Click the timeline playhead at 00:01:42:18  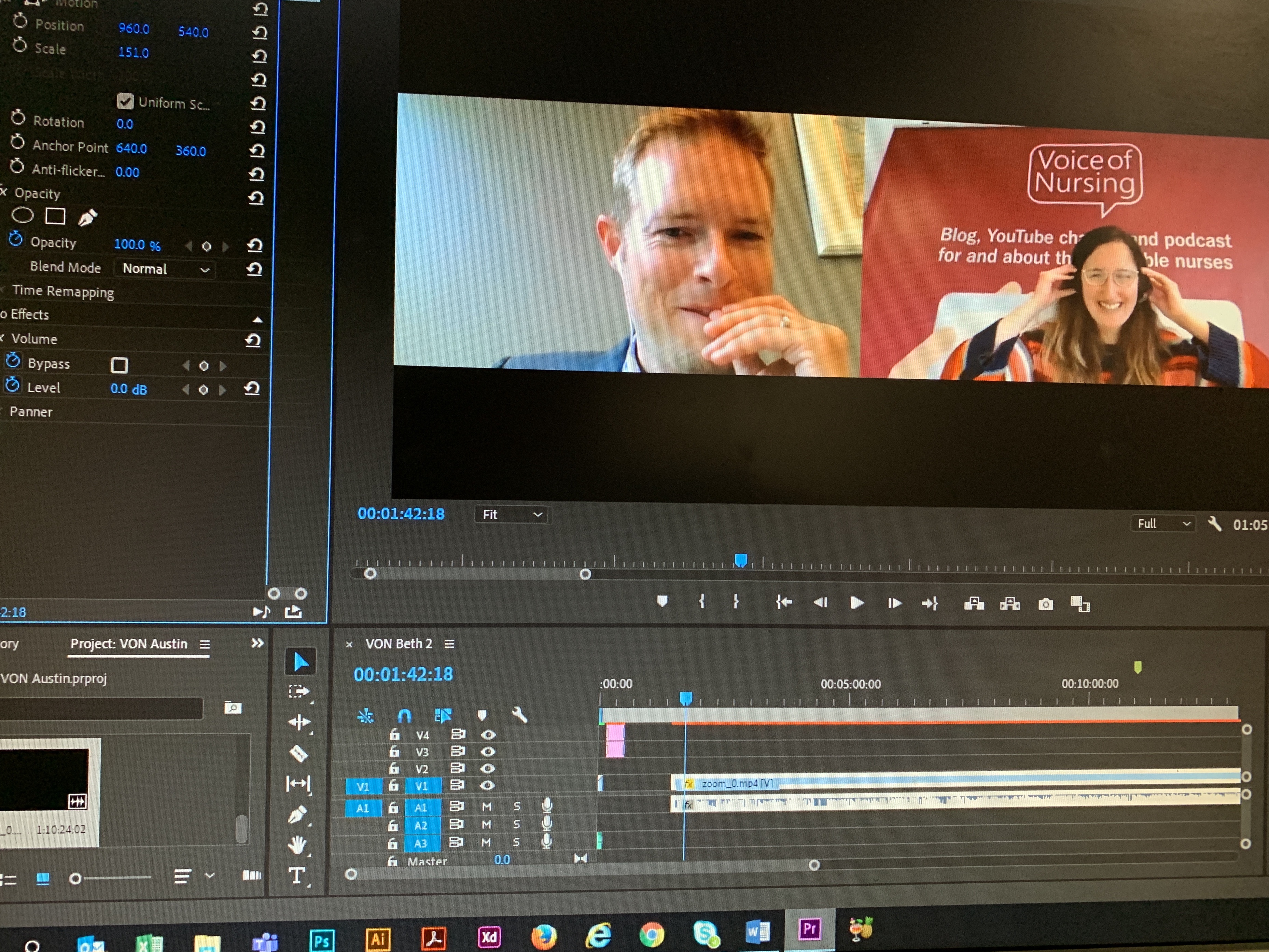pyautogui.click(x=686, y=698)
